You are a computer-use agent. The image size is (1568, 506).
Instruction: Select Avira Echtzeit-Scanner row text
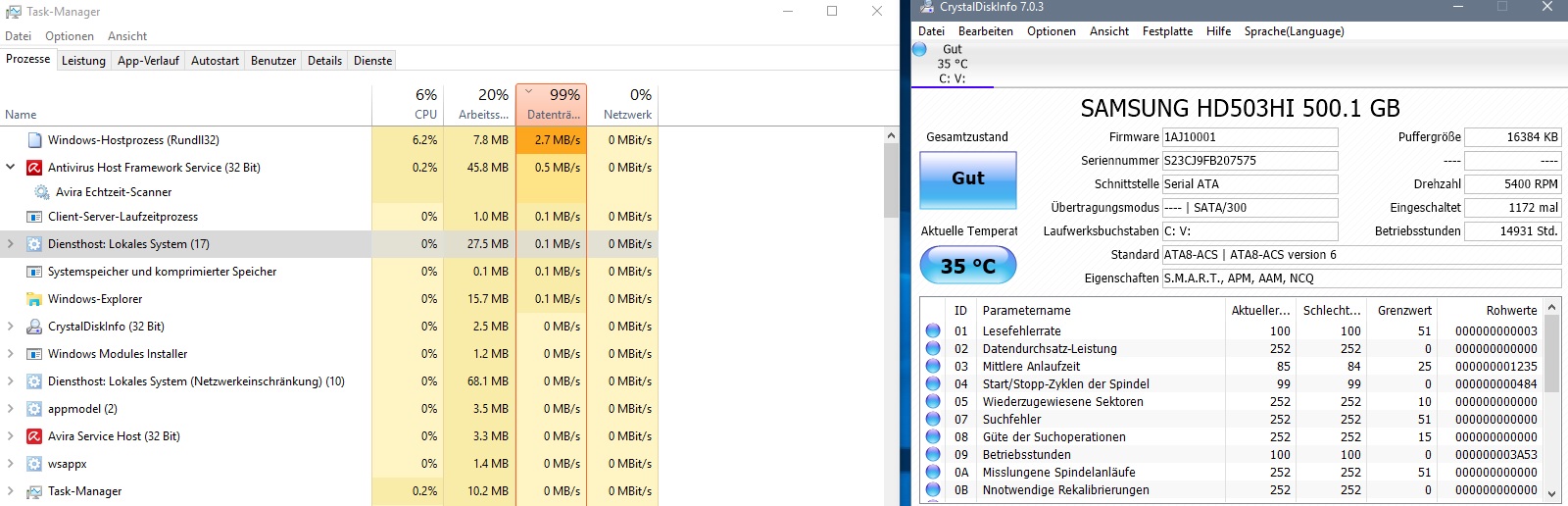[x=114, y=192]
